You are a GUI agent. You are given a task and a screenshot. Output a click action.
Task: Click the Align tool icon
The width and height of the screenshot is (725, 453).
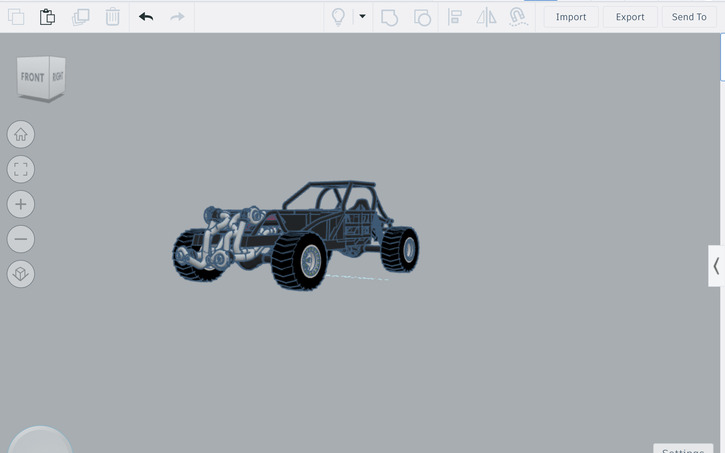(x=455, y=17)
